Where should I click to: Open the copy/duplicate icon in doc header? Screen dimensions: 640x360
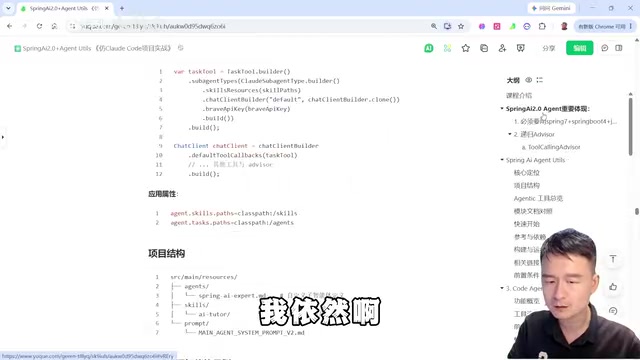(x=484, y=48)
